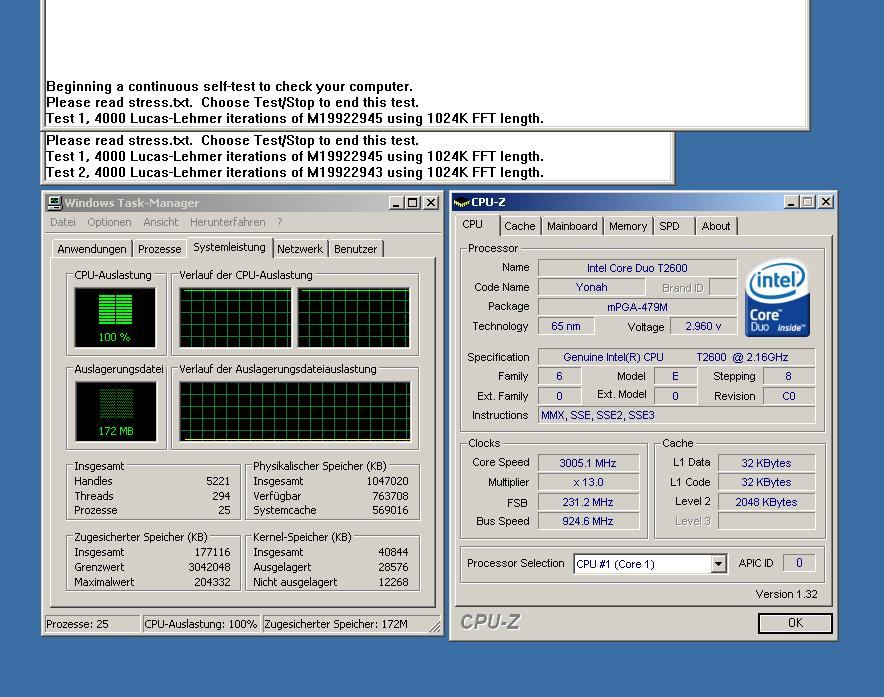Click the Task Manager title bar icon
This screenshot has height=697, width=884.
click(55, 203)
